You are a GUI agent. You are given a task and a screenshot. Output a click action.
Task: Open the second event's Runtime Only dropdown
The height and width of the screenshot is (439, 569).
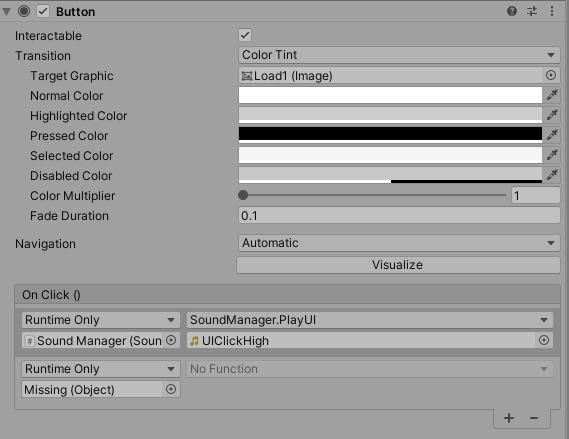(x=101, y=369)
